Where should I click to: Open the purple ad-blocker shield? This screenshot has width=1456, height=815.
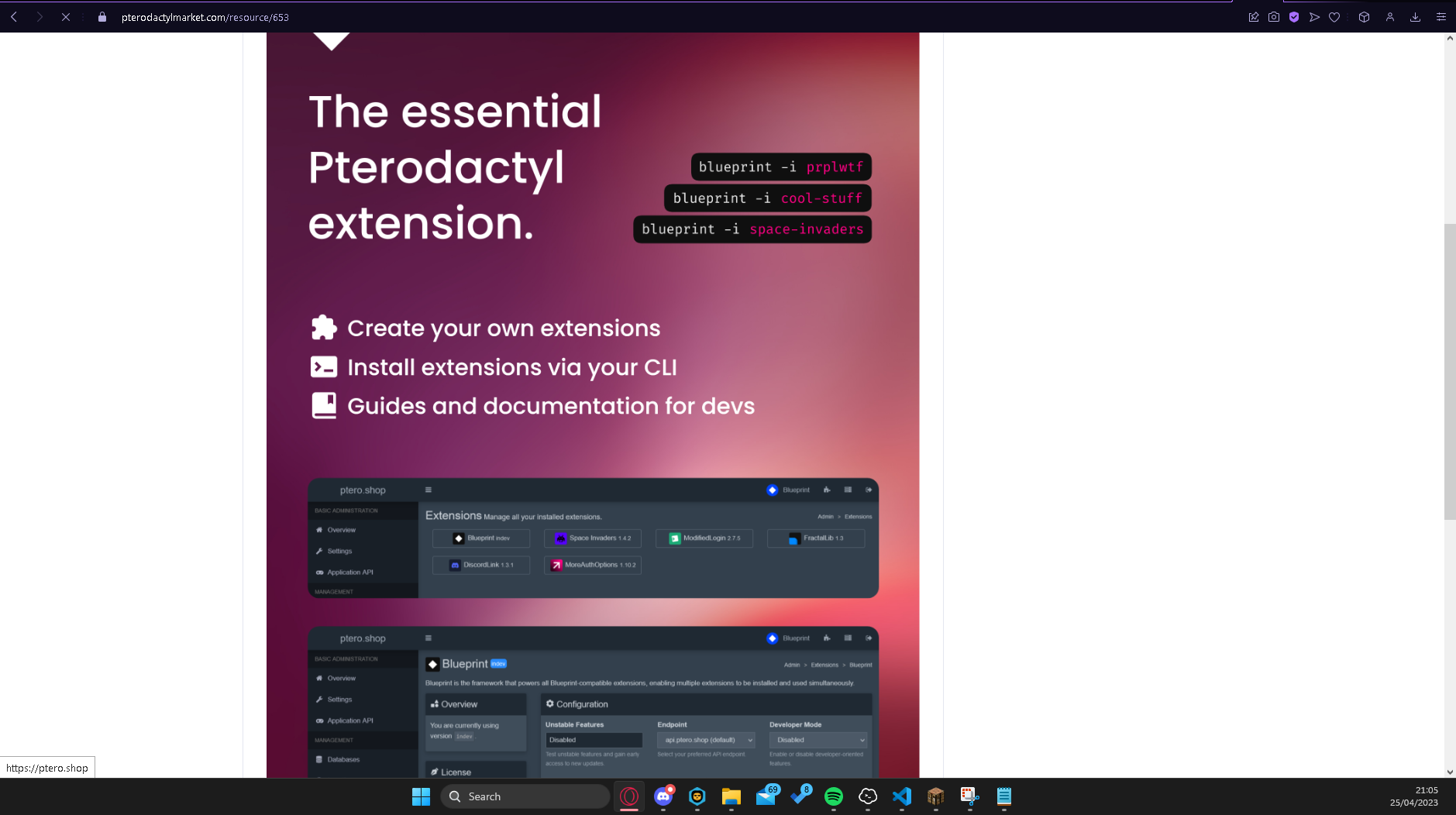1294,16
